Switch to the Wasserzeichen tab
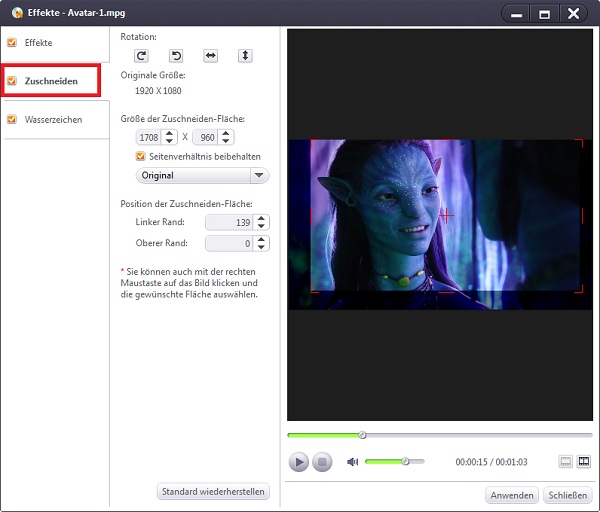 pyautogui.click(x=55, y=119)
